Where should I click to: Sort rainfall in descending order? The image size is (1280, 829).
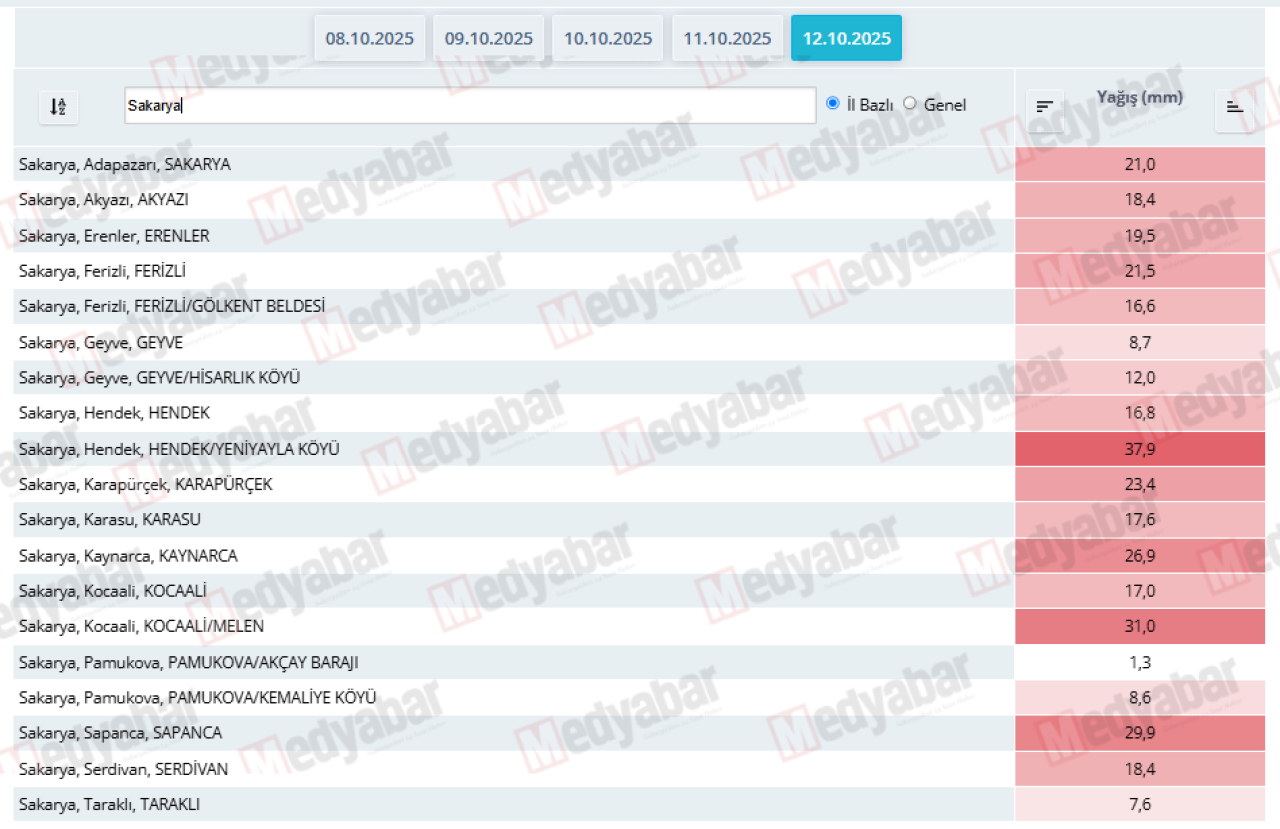(1044, 106)
